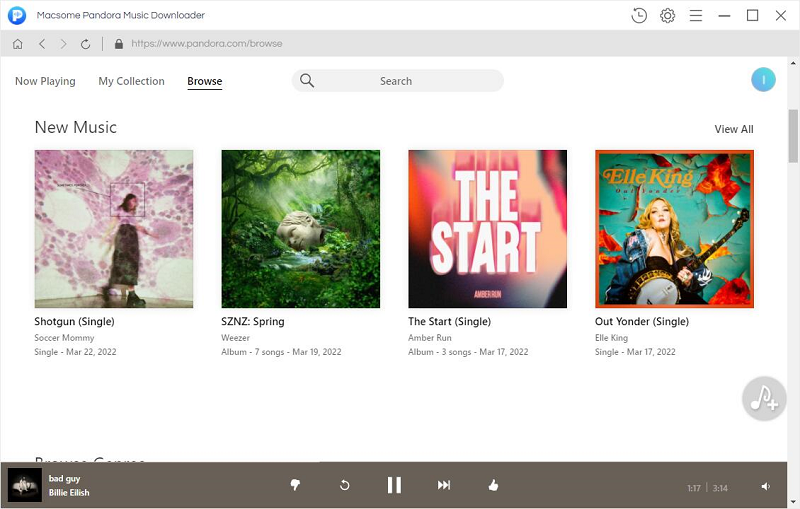
Task: Thumb down the current song
Action: click(295, 485)
